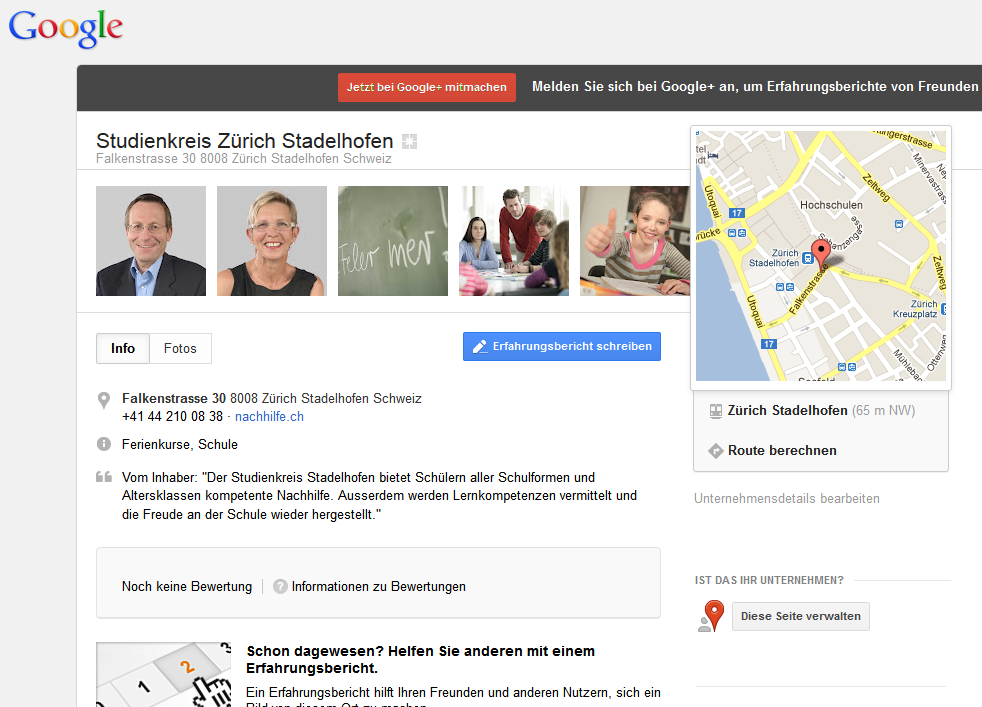
Task: Click the Schon dagewesen? heading text
Action: [x=420, y=659]
